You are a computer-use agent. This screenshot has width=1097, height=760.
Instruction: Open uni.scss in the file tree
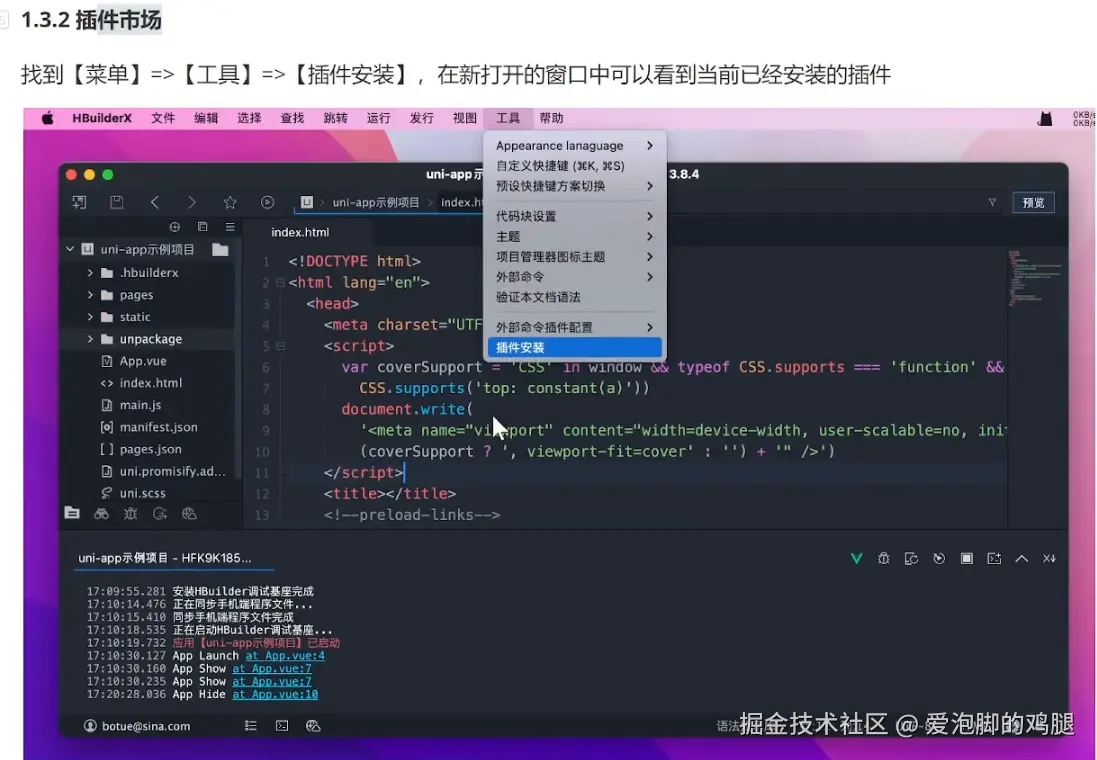point(133,493)
